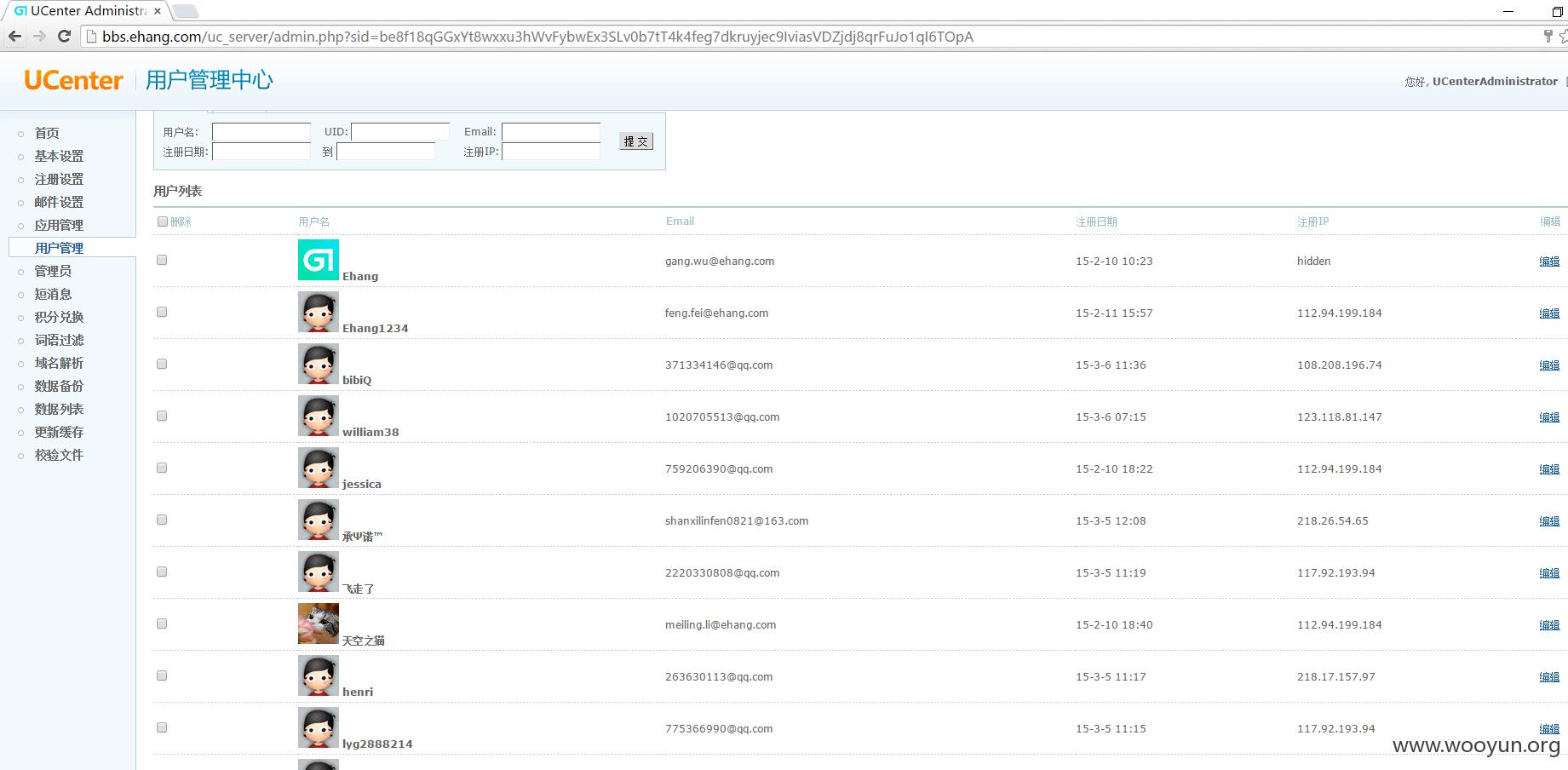Check the box for user Ehang1234
1568x770 pixels.
coord(162,312)
